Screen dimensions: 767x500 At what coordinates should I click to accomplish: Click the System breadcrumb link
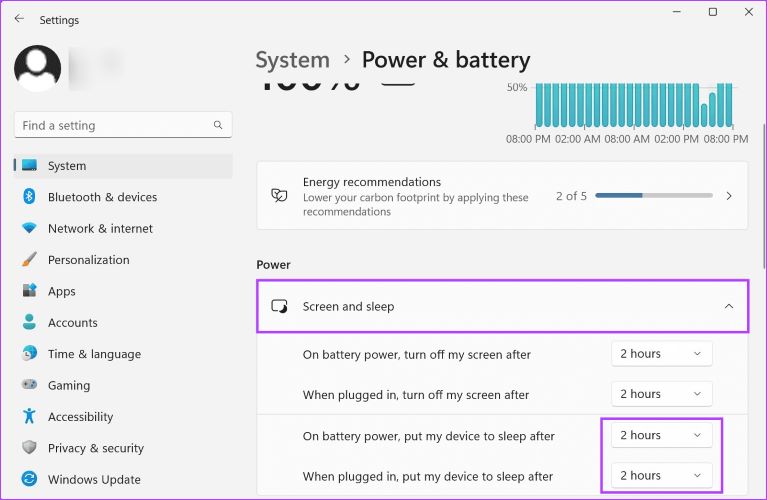[293, 60]
